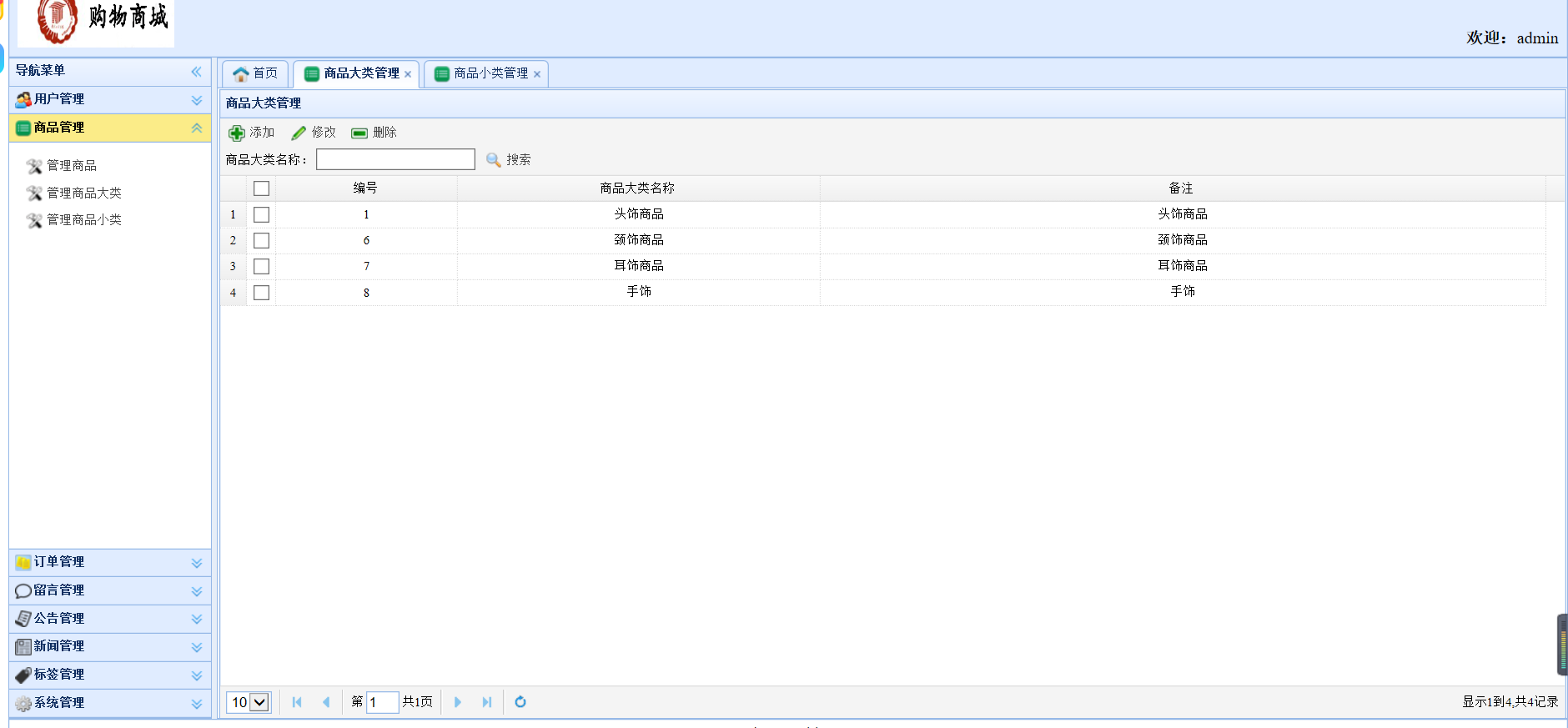Viewport: 1568px width, 728px height.
Task: Go to next page arrow
Action: (458, 702)
